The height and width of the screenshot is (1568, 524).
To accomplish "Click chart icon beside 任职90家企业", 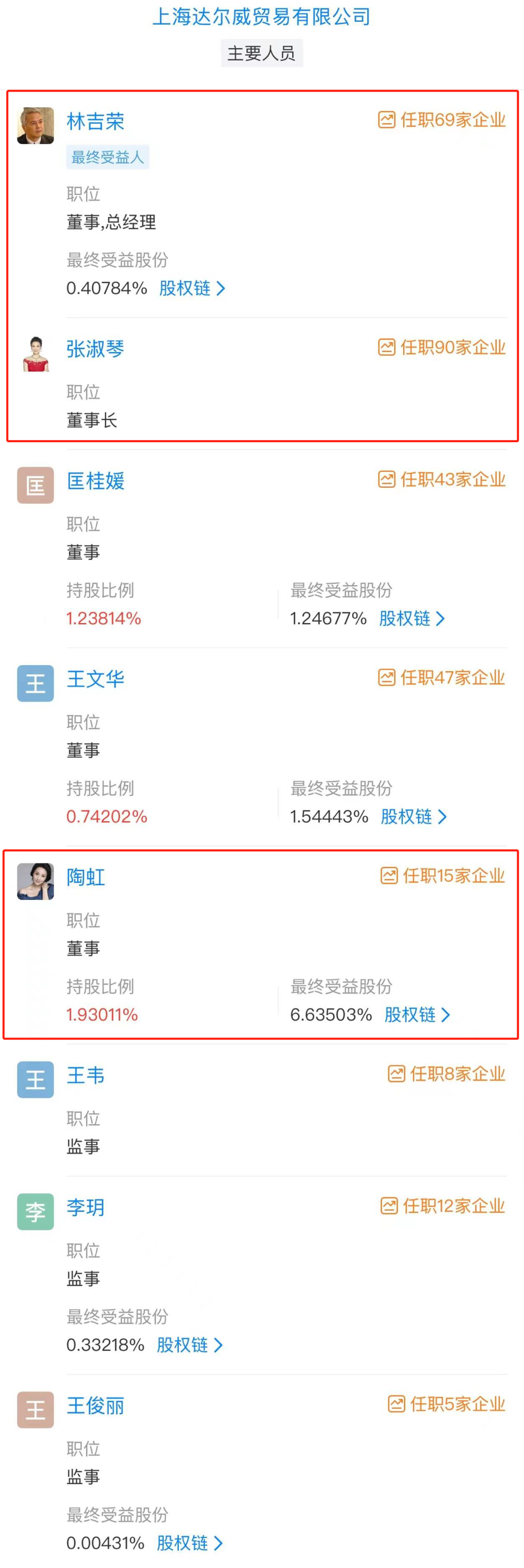I will click(386, 348).
